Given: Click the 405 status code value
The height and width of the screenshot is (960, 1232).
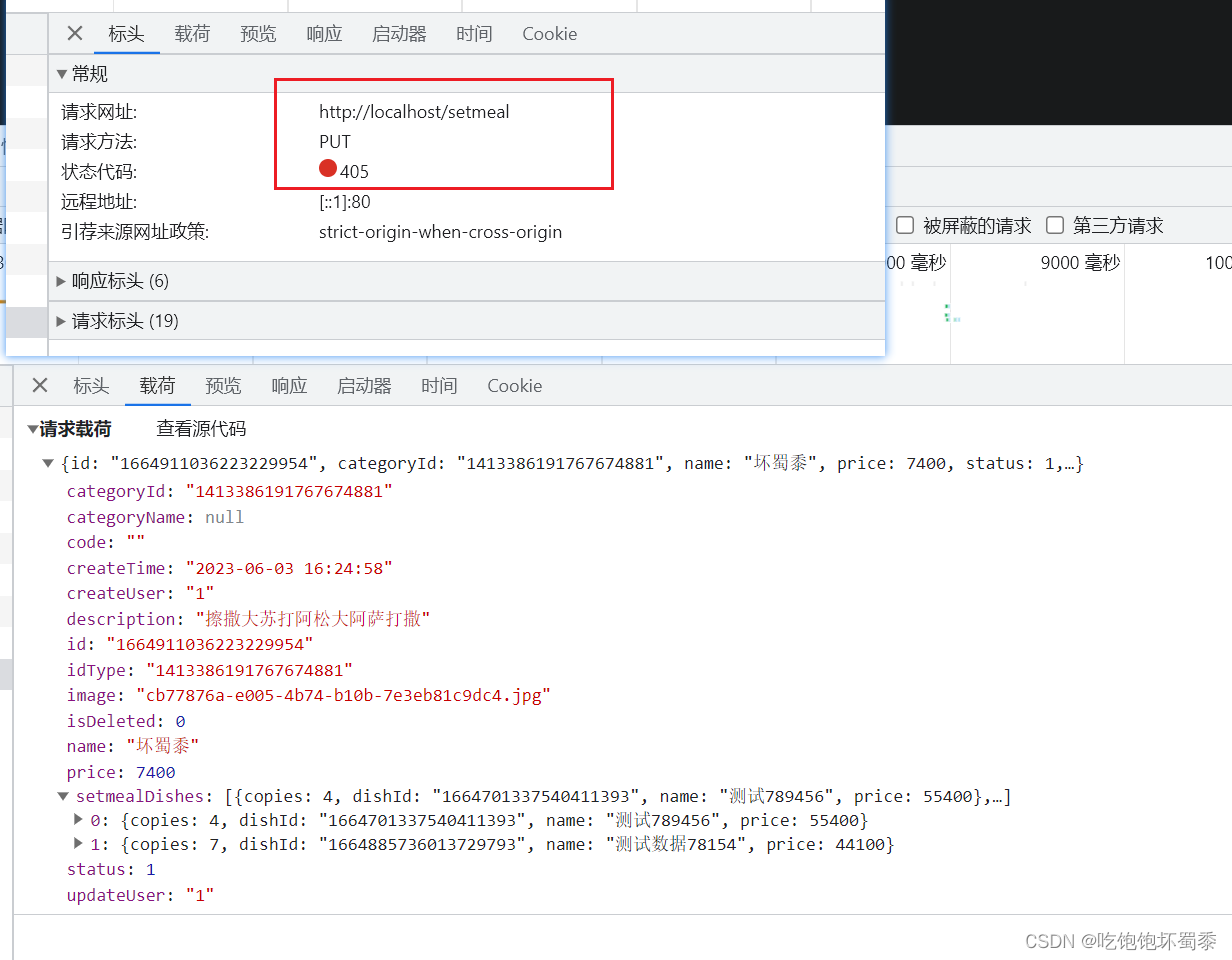Looking at the screenshot, I should (354, 172).
